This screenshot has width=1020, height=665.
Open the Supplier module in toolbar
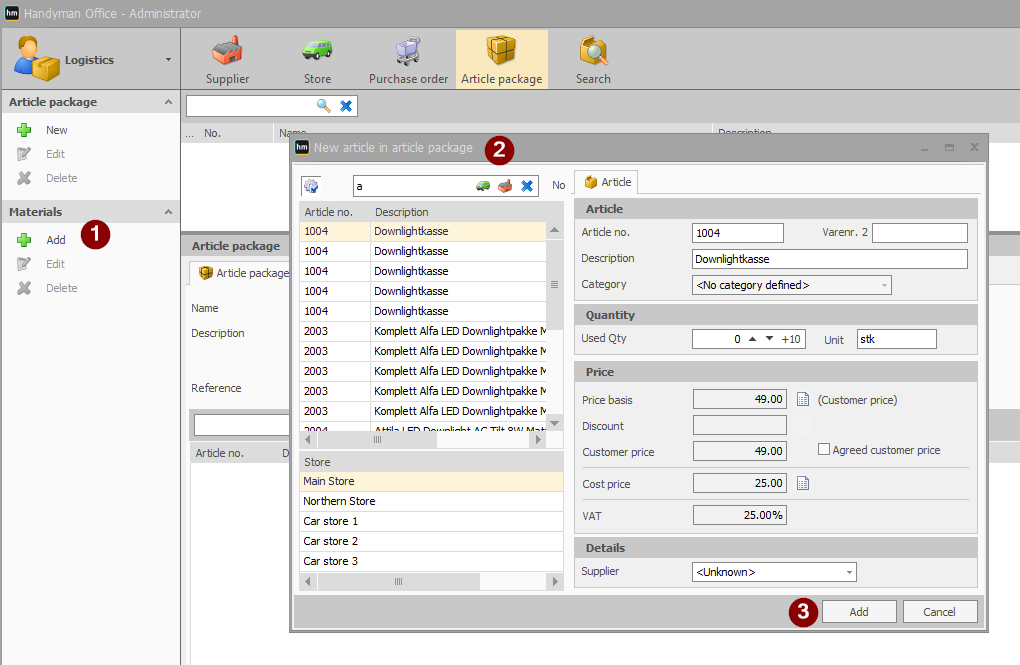(x=227, y=60)
